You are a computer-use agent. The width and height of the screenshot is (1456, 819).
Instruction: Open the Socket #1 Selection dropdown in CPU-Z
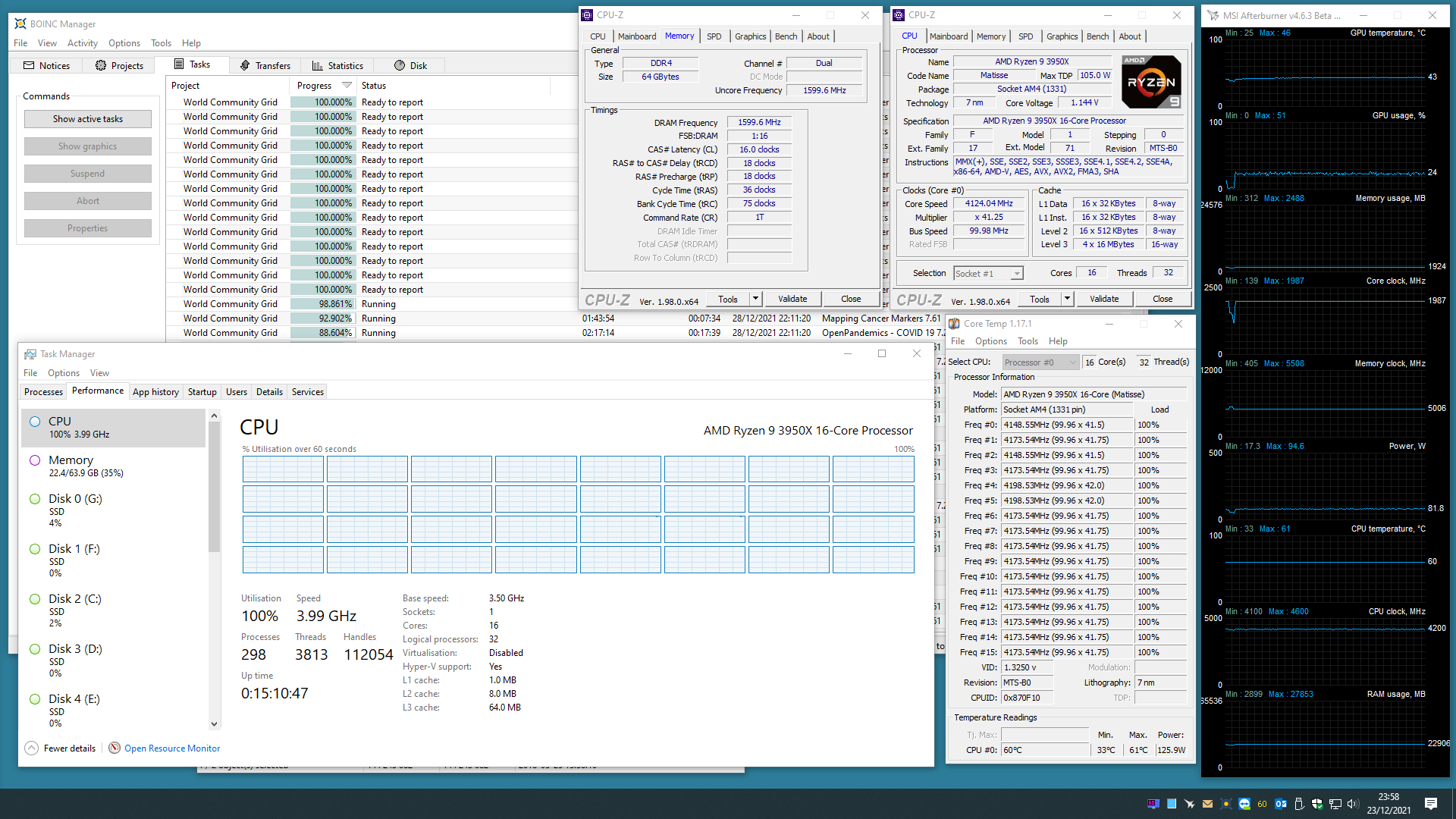(988, 274)
